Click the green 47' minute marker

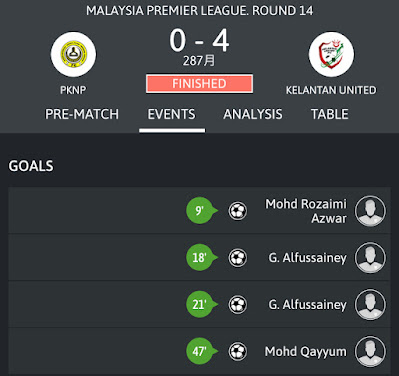pyautogui.click(x=201, y=351)
